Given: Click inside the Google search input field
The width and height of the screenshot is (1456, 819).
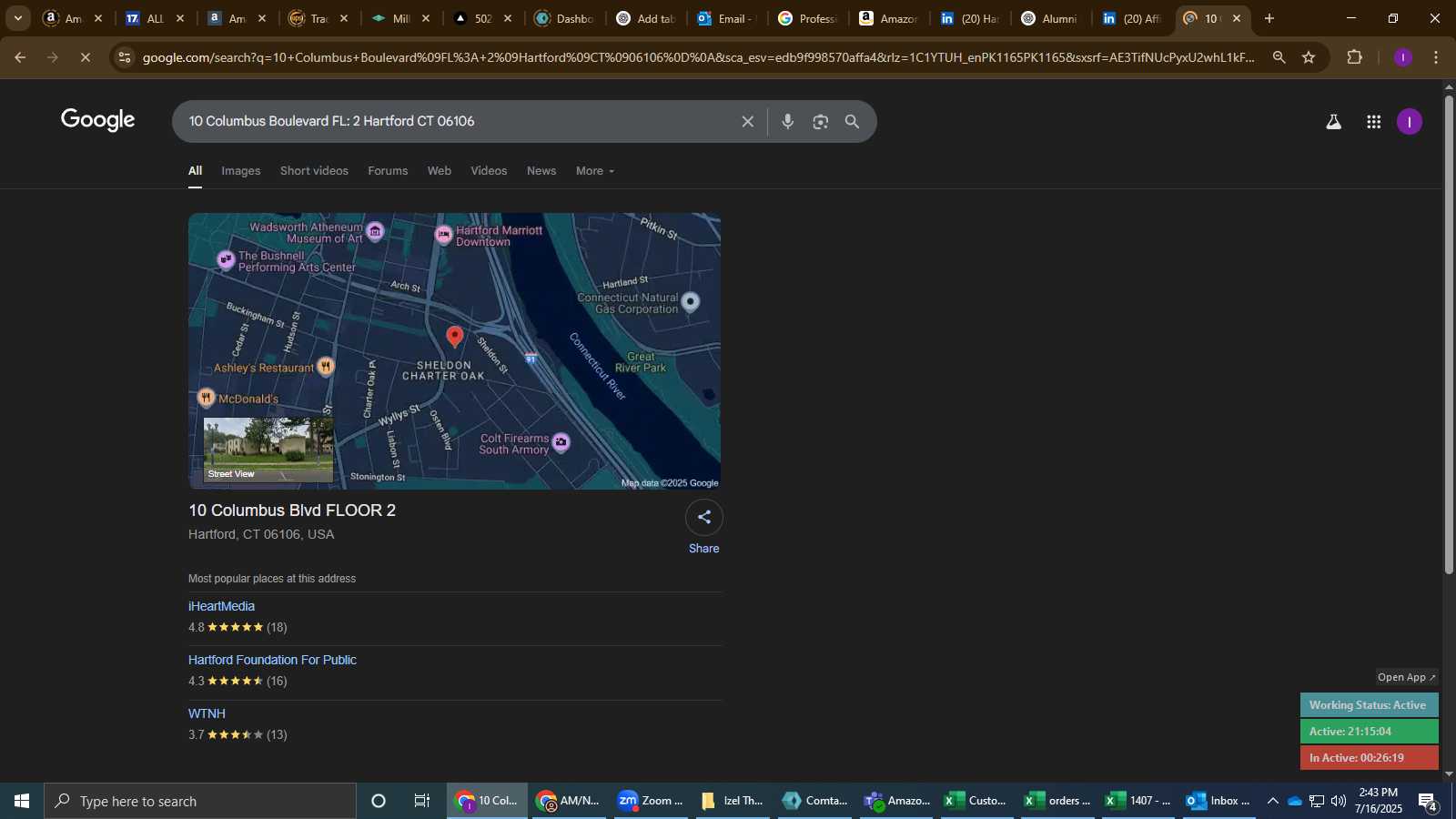Looking at the screenshot, I should (x=455, y=122).
